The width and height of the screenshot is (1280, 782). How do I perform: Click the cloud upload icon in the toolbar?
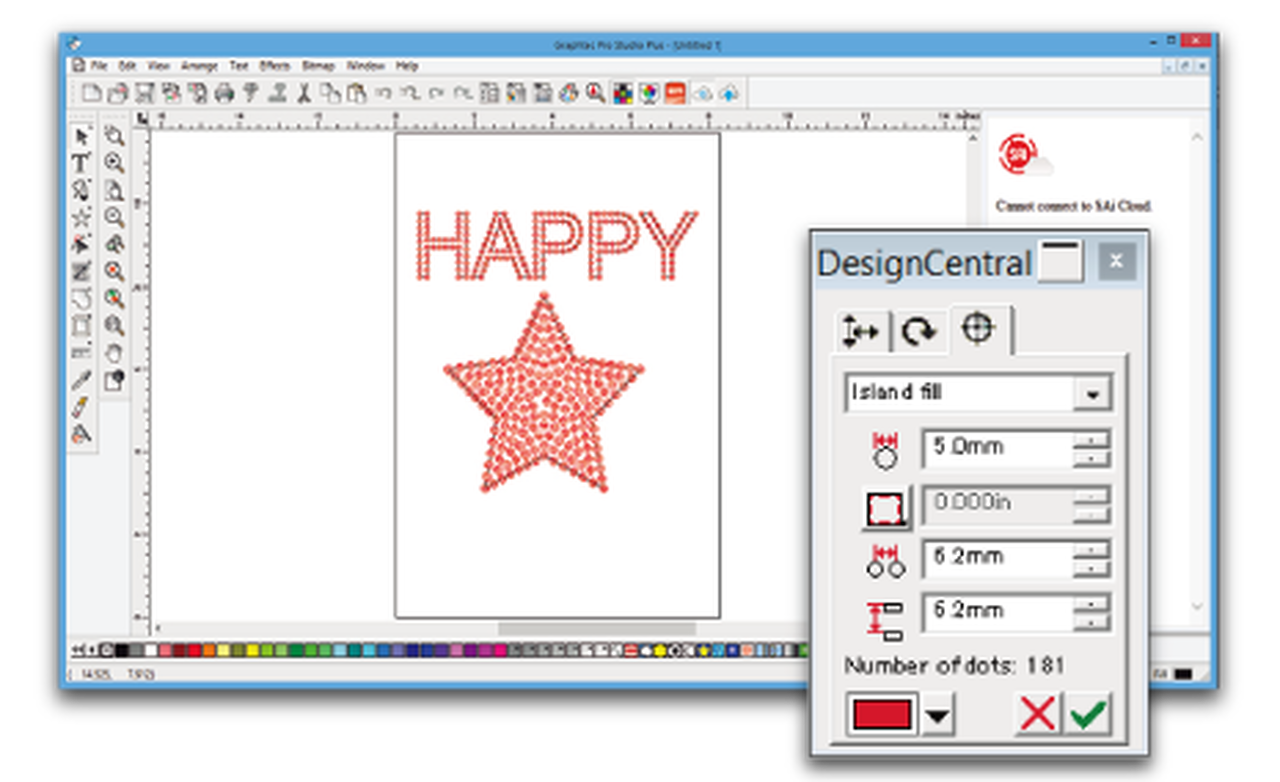point(729,93)
